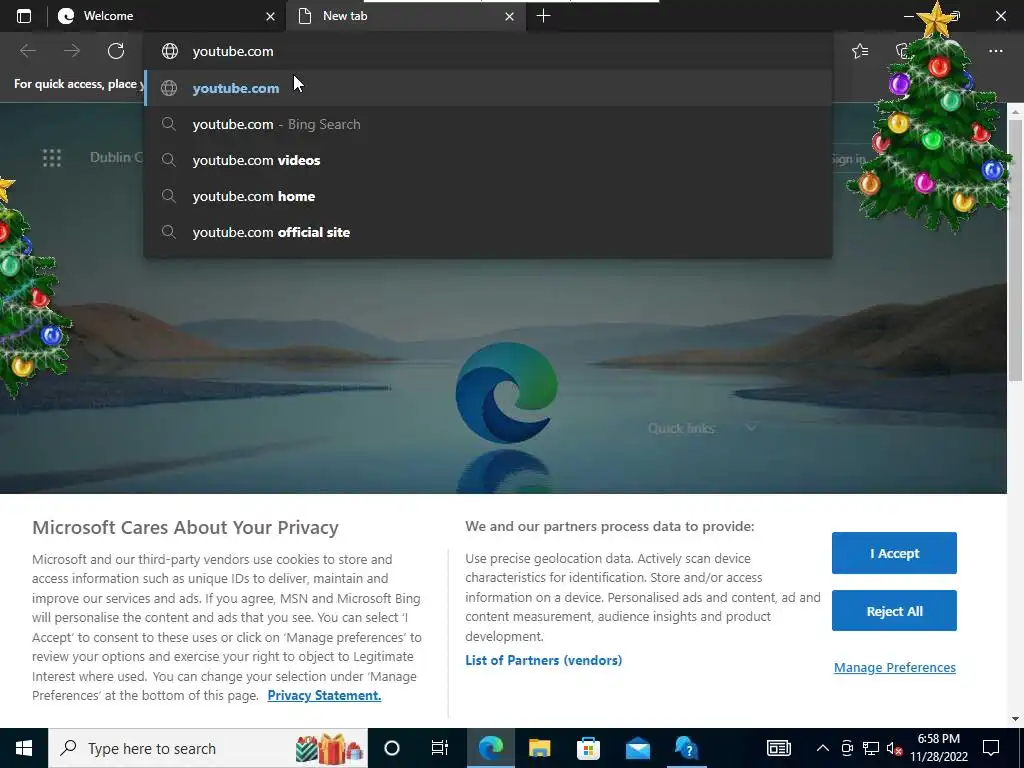Open the tab actions menu icon
The width and height of the screenshot is (1024, 768).
pos(24,16)
